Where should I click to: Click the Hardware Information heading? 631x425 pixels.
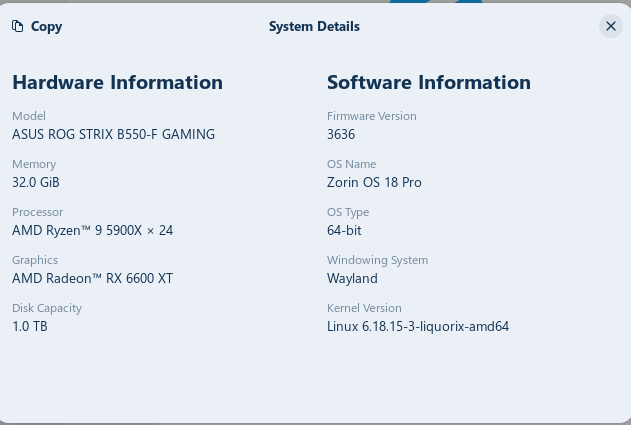click(x=117, y=83)
